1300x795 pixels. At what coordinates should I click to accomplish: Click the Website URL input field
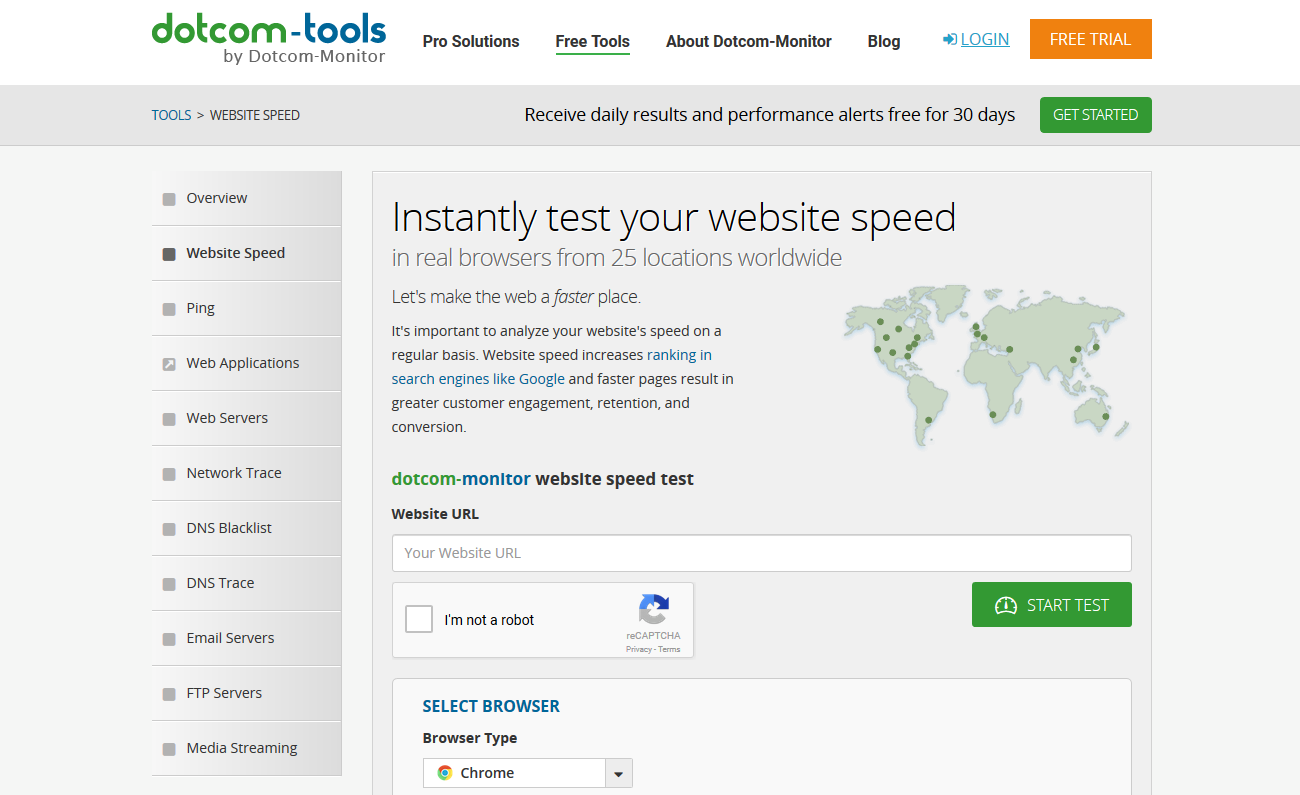click(x=762, y=553)
